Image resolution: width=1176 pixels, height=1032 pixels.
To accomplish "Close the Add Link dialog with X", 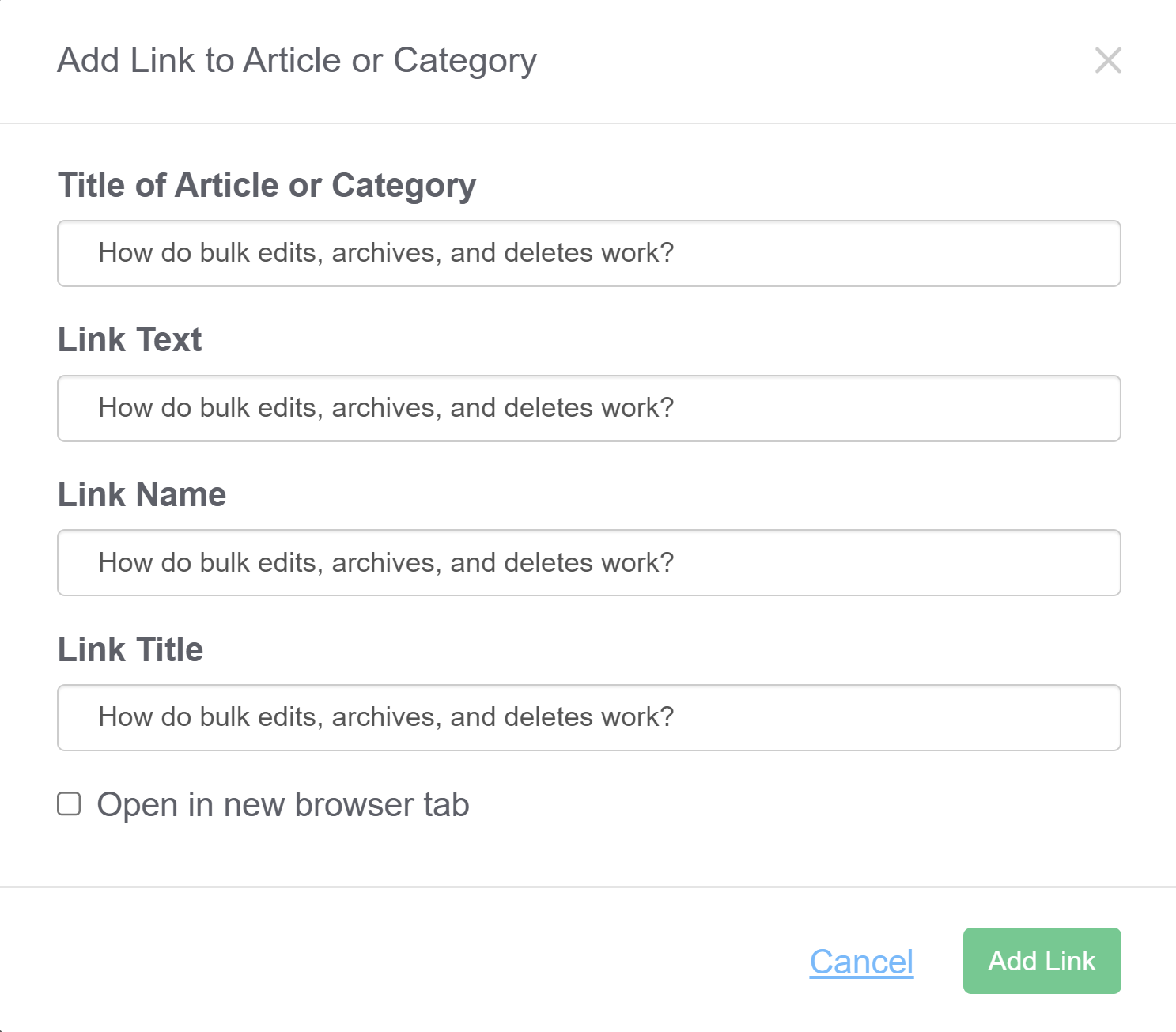I will 1108,60.
